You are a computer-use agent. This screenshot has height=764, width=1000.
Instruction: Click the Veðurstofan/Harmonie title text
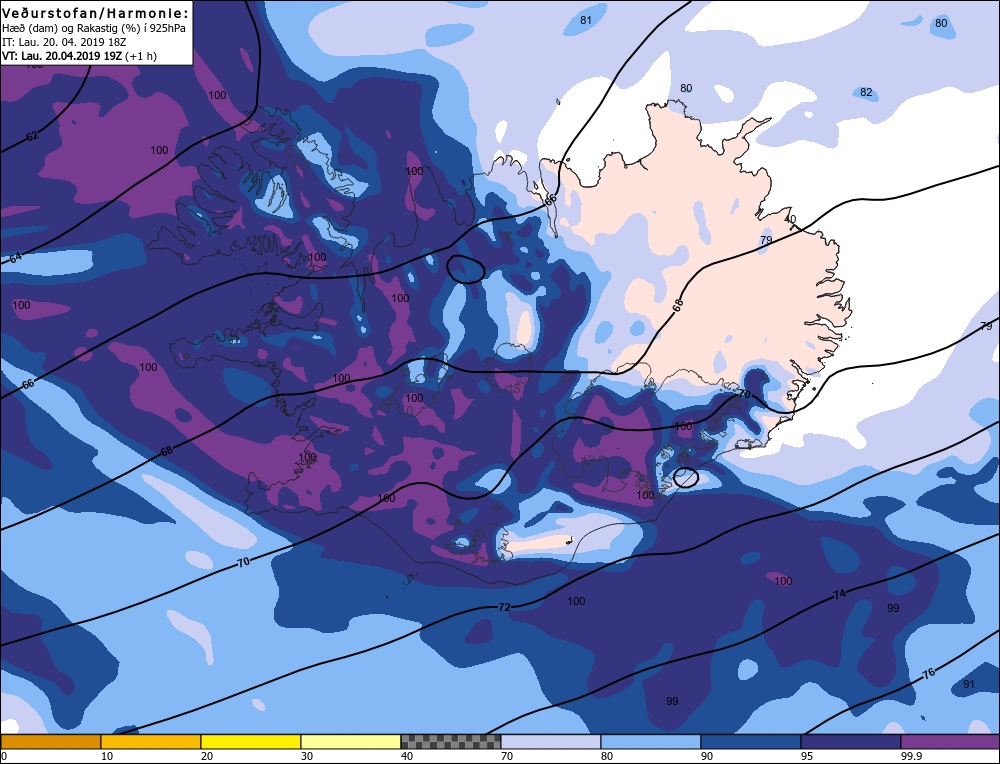96,13
